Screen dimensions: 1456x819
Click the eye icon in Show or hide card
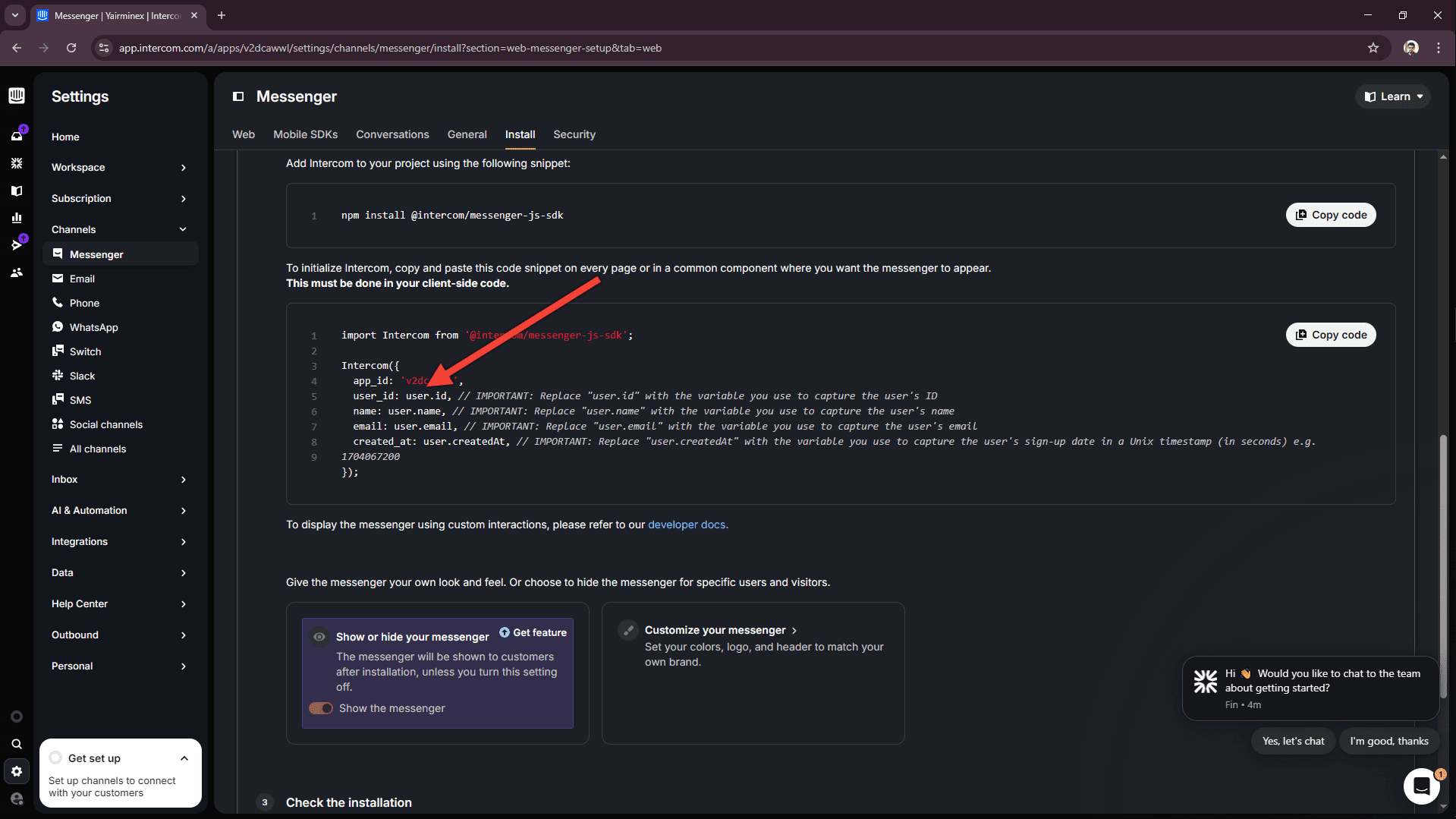point(319,637)
